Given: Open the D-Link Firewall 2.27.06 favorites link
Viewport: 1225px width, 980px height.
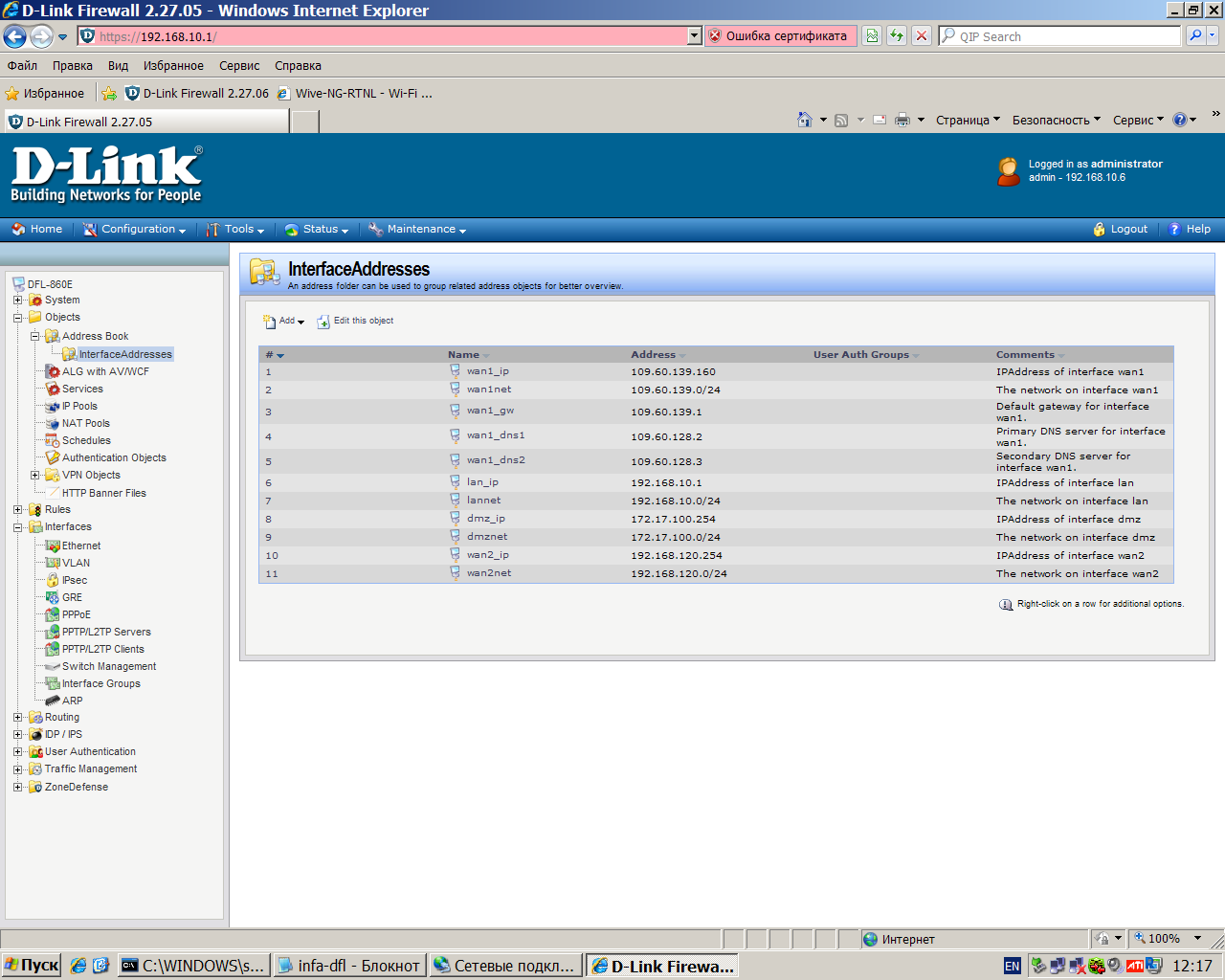Looking at the screenshot, I should coord(197,94).
